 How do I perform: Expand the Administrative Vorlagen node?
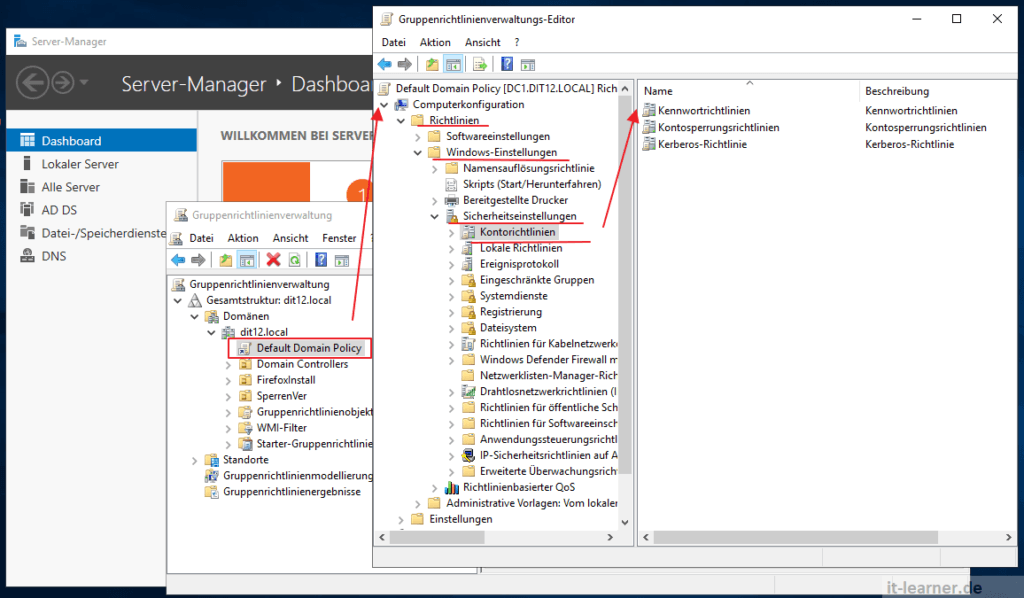point(420,503)
